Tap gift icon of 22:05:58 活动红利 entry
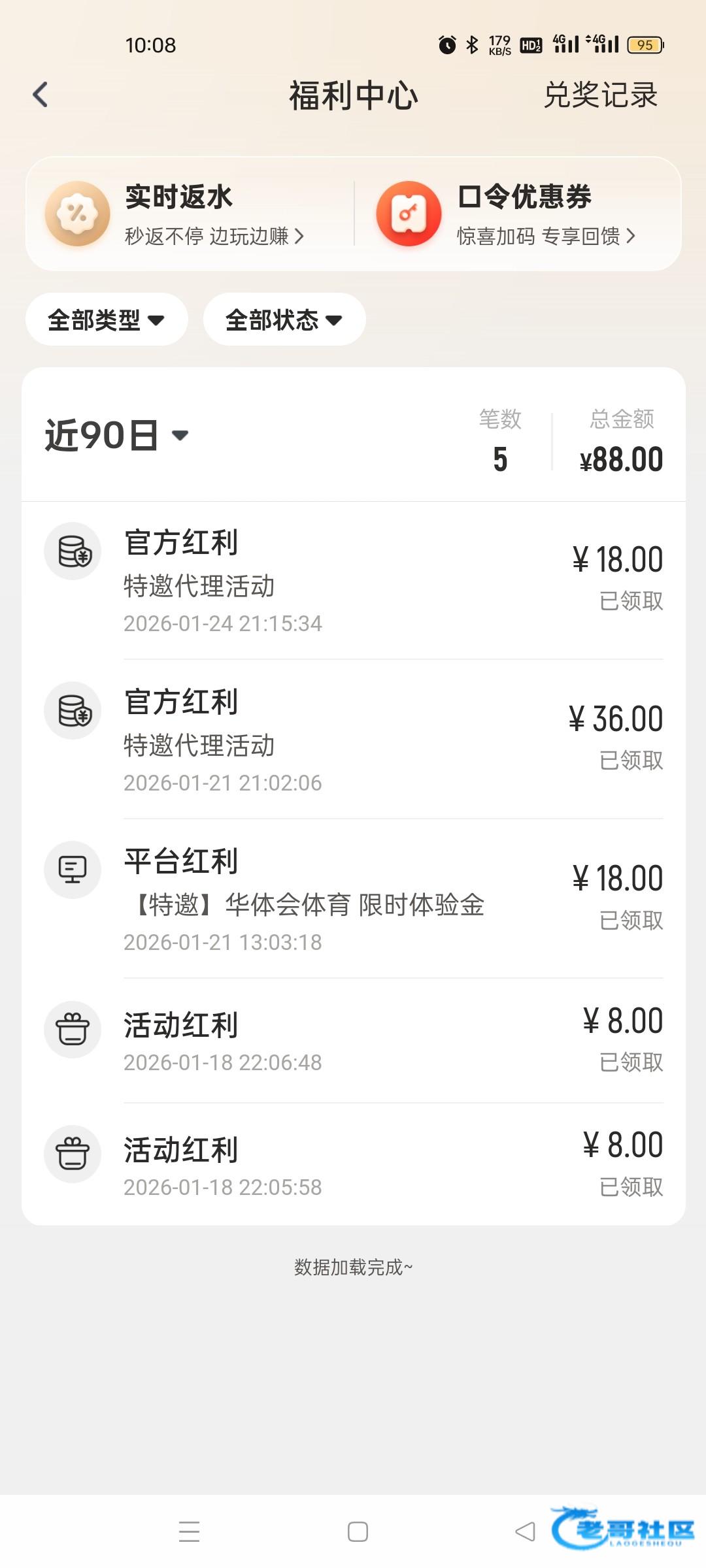This screenshot has height=1568, width=706. [73, 1154]
